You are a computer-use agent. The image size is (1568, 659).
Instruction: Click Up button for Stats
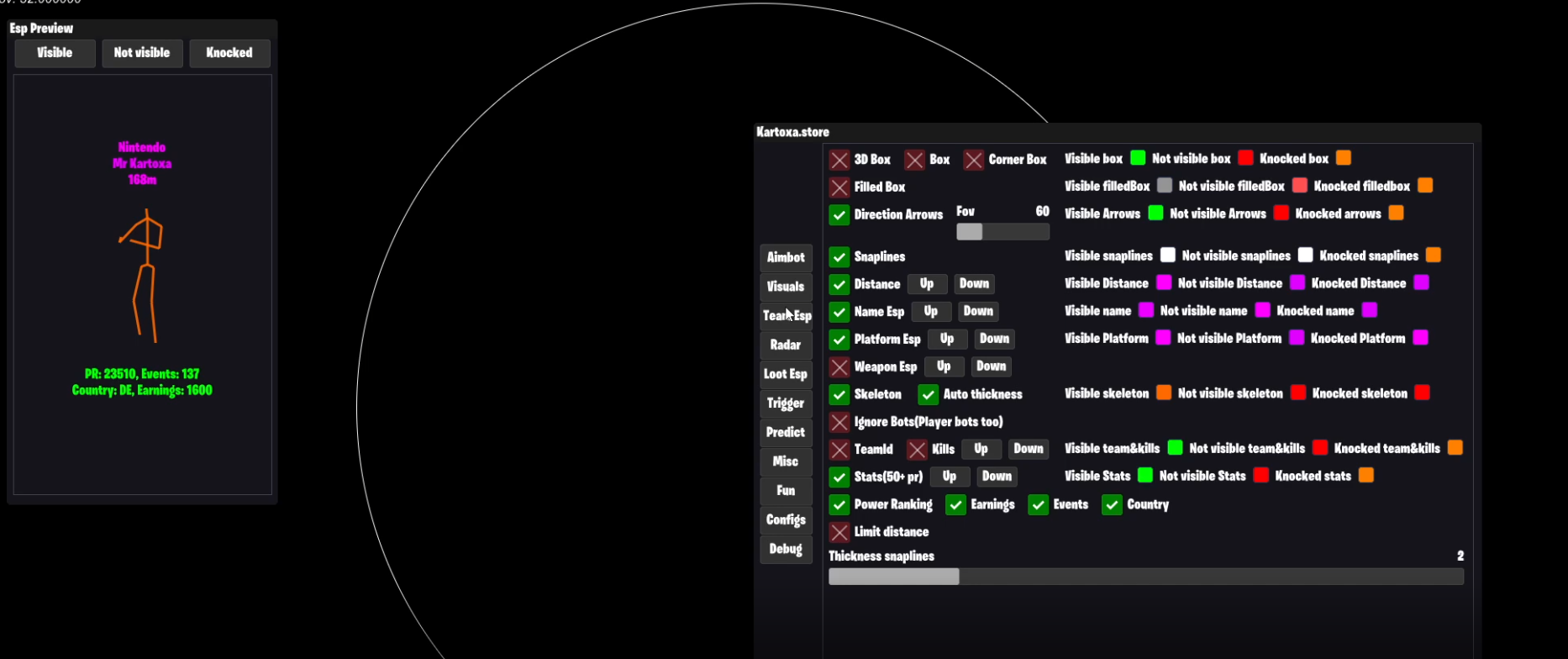(950, 477)
